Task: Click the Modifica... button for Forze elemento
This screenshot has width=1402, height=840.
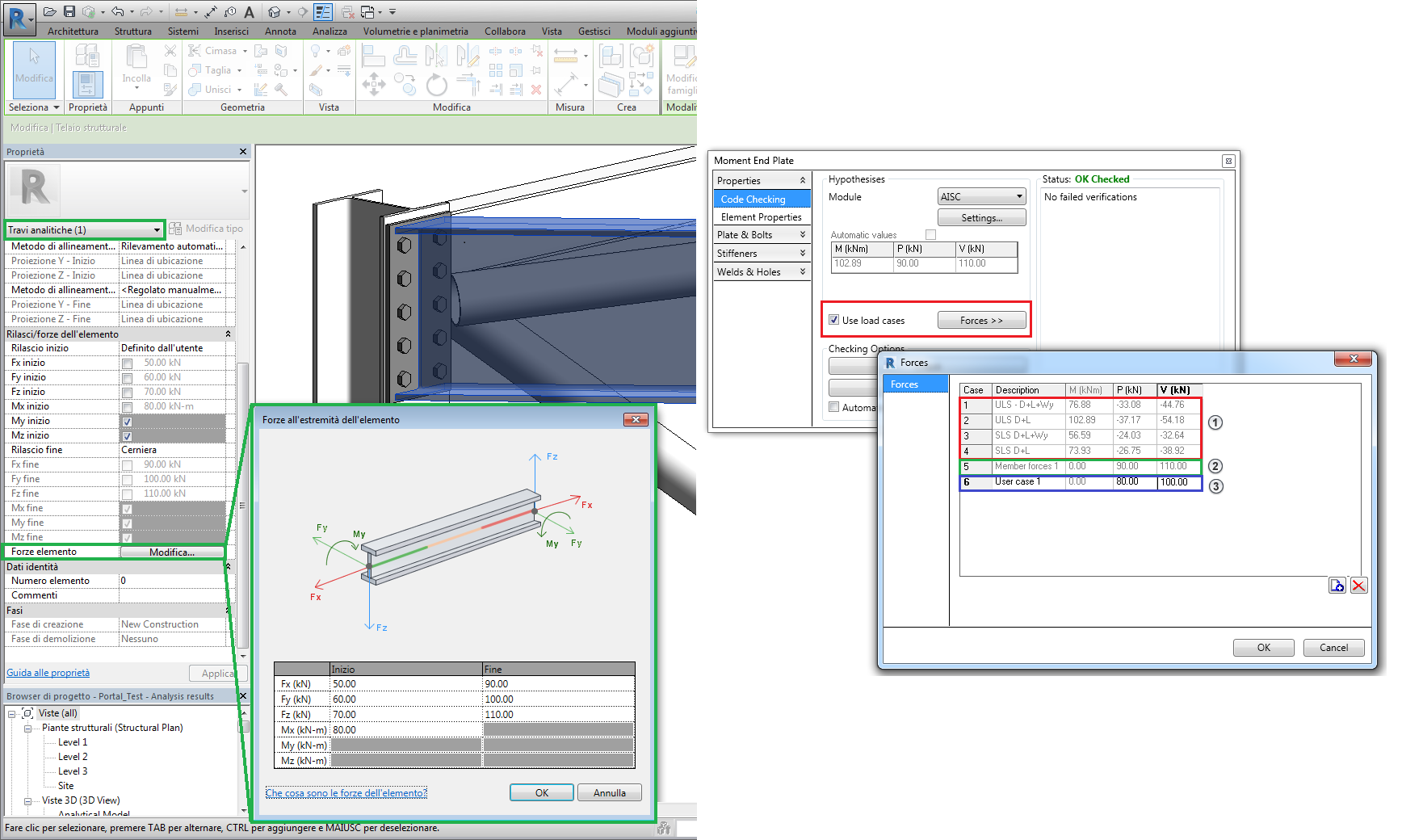Action: (x=171, y=552)
